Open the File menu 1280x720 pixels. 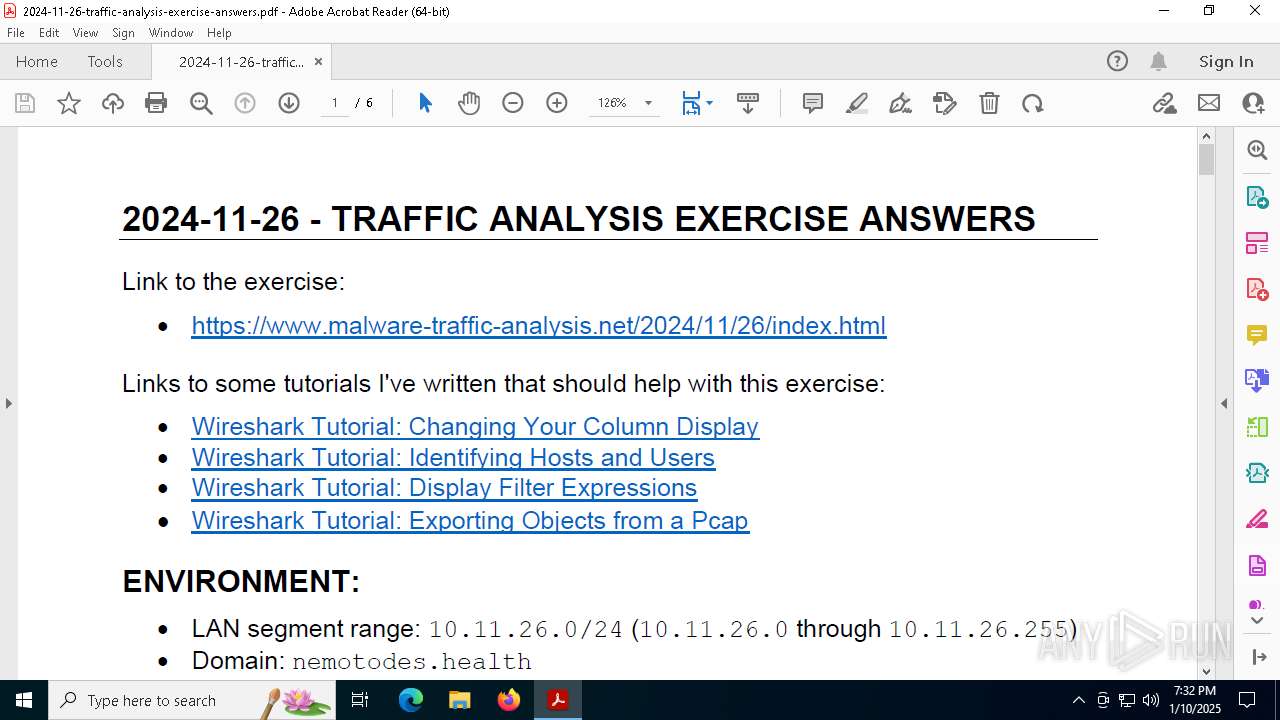[x=15, y=32]
